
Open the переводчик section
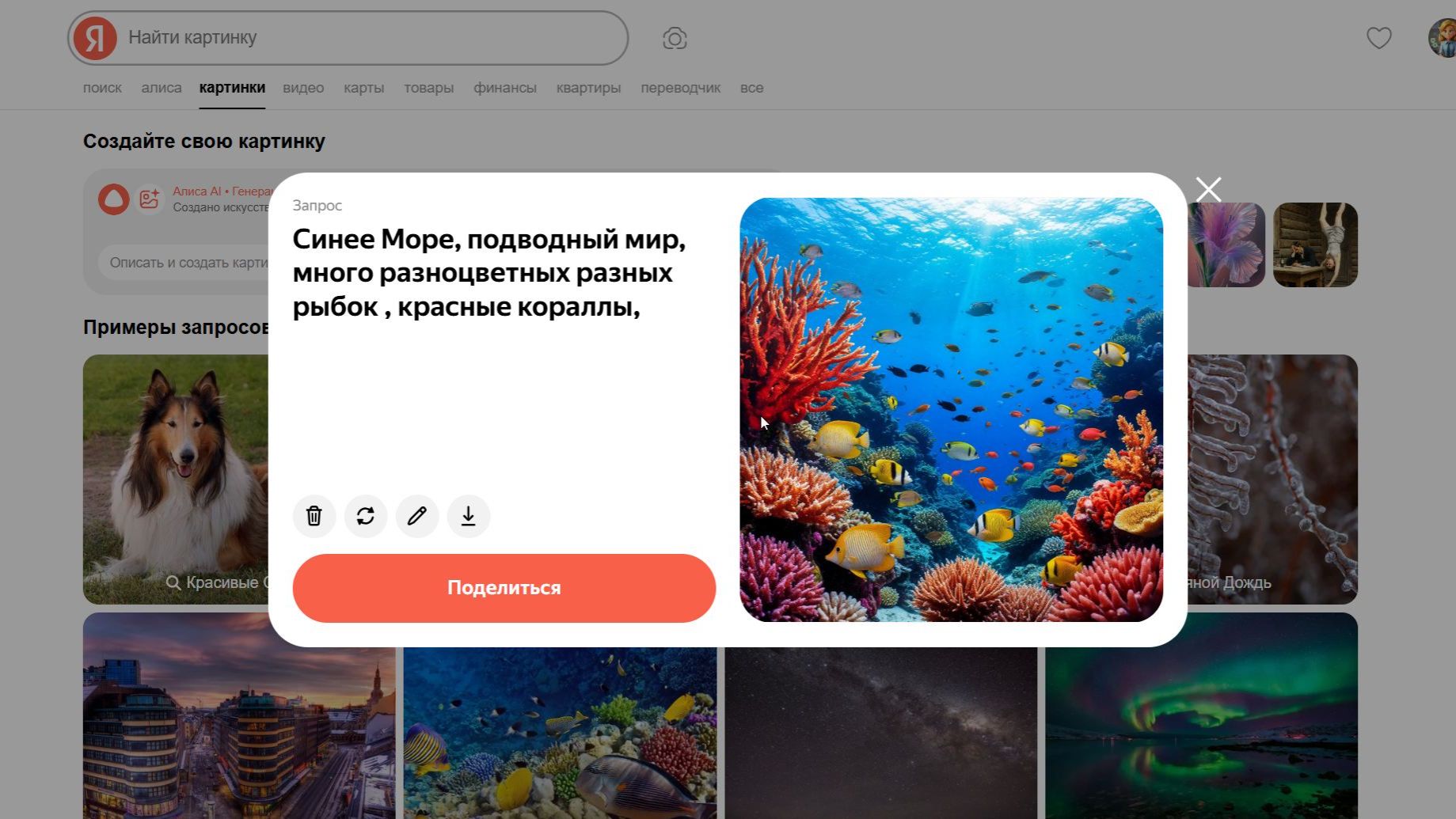coord(680,88)
